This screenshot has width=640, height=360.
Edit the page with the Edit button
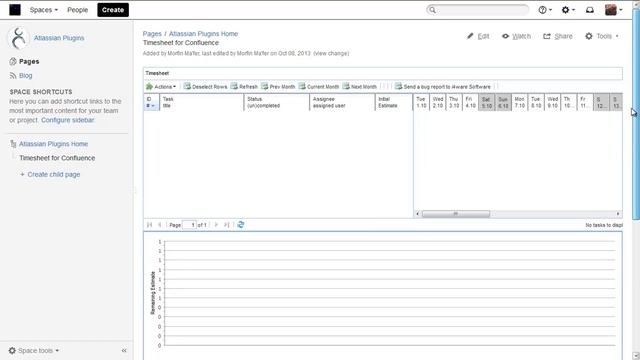pos(478,36)
